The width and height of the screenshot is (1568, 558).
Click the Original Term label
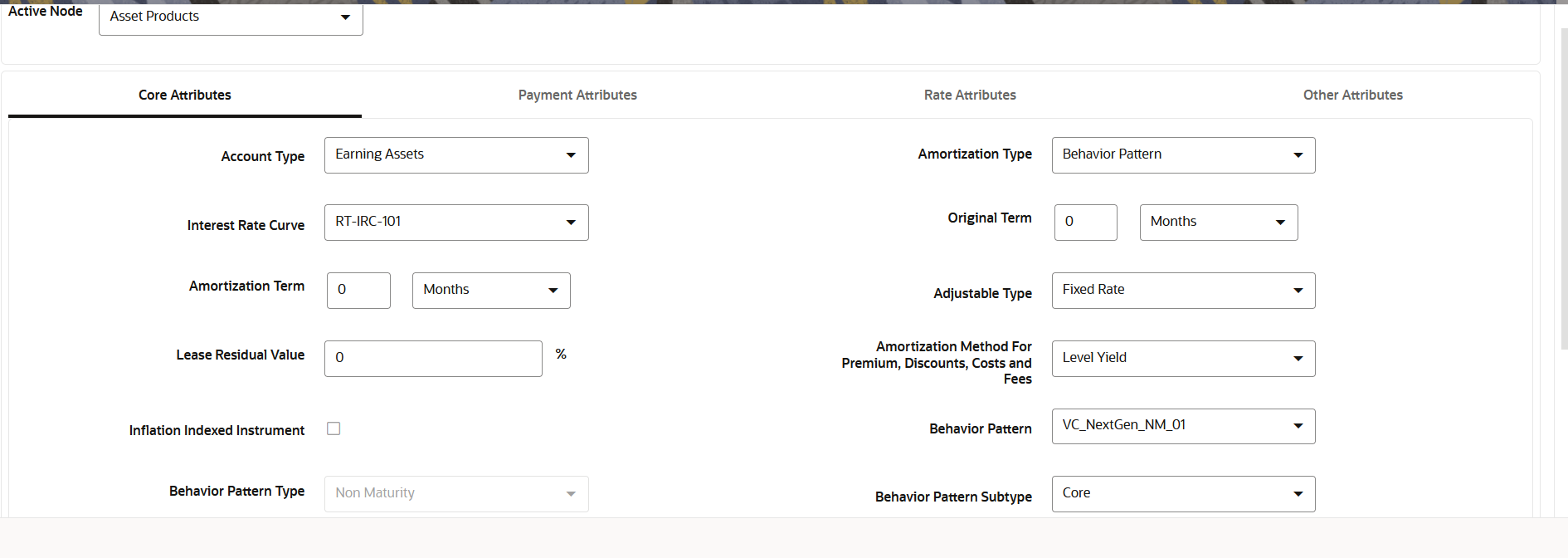coord(990,218)
